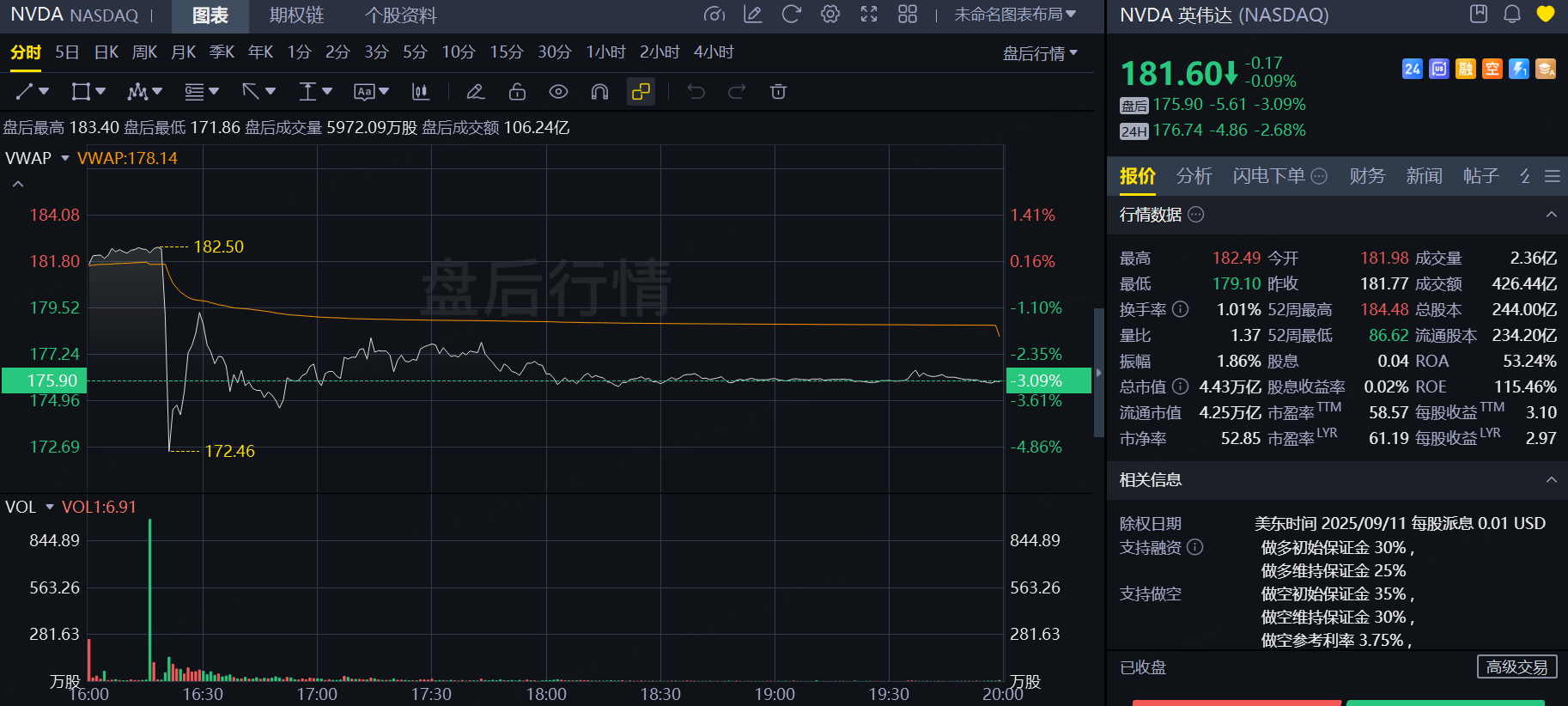Select the Fibonacci retracement lines tool
Screen dimensions: 1568x706
pos(194,91)
